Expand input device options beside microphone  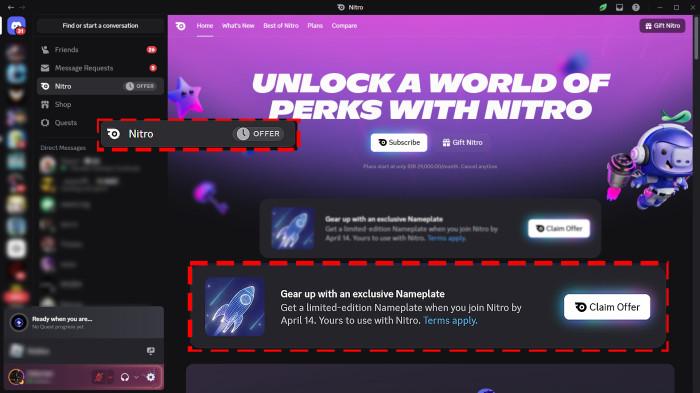coord(110,377)
